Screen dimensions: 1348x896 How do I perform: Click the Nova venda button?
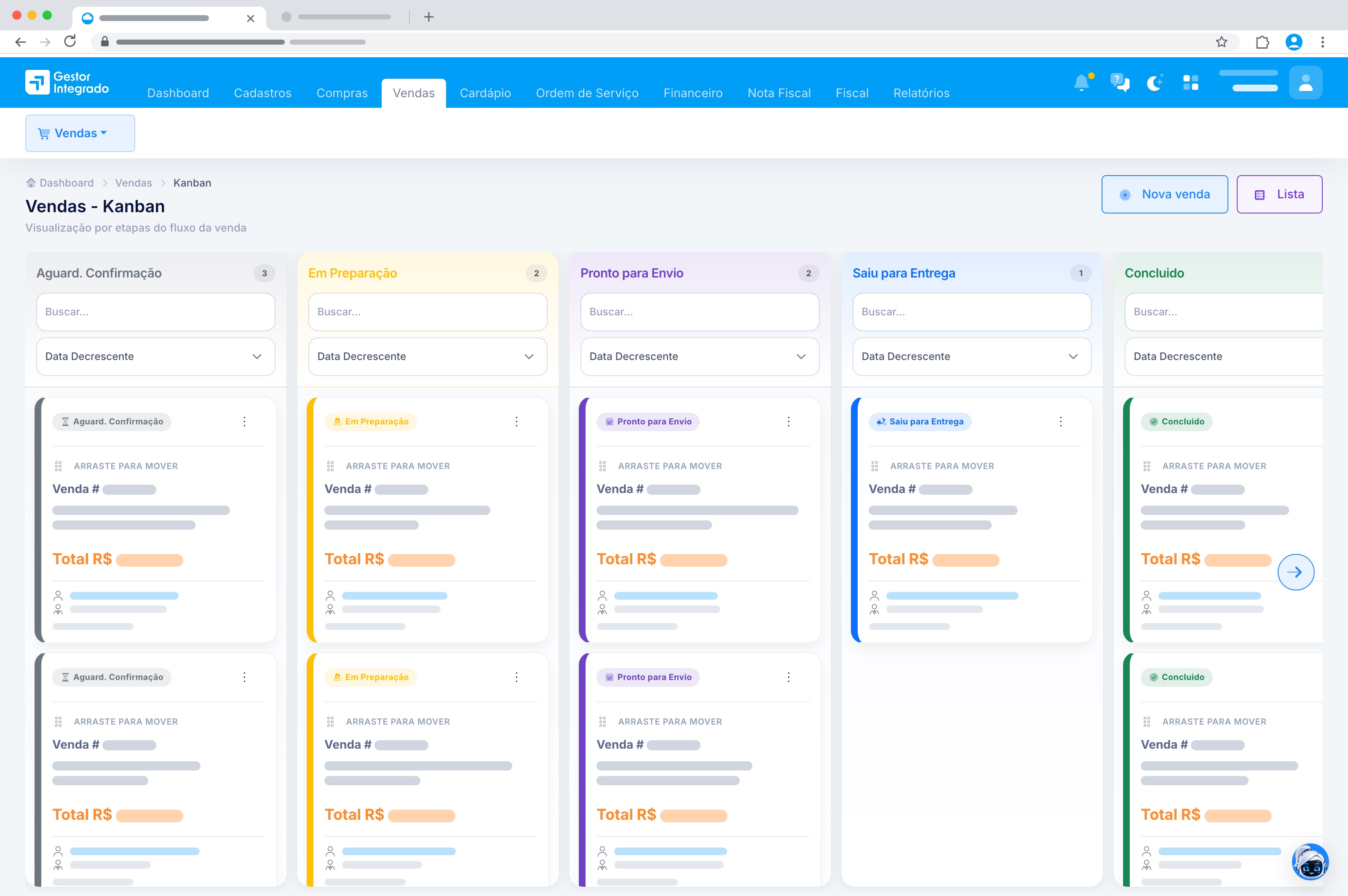coord(1164,194)
